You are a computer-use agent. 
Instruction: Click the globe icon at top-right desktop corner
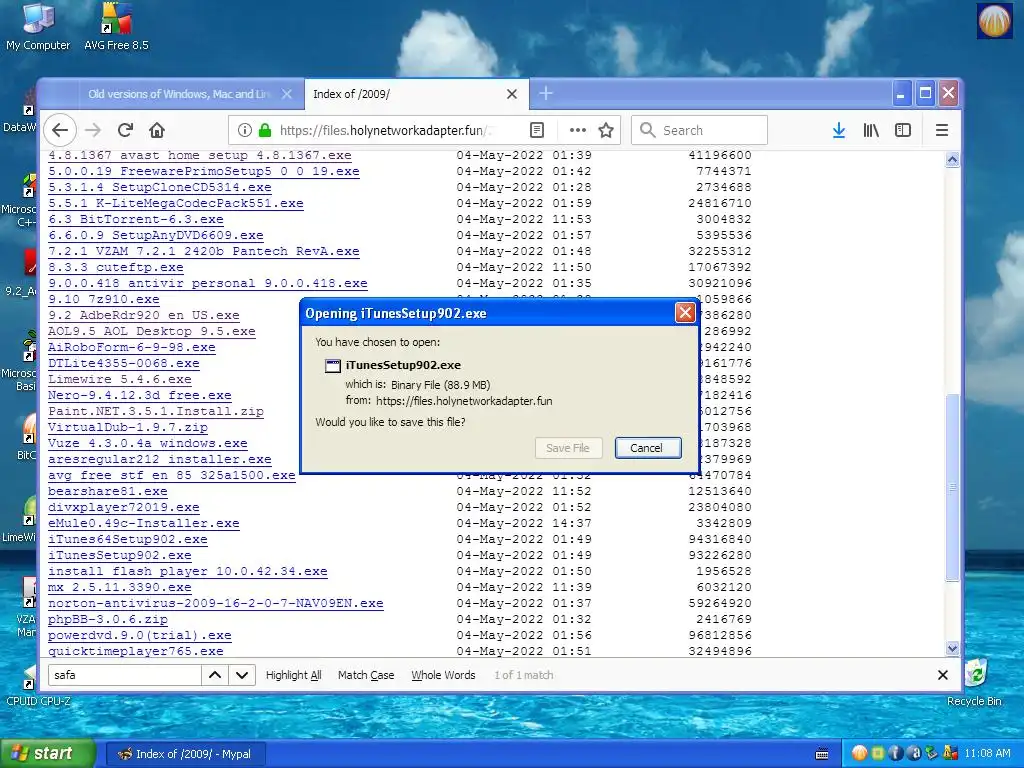pyautogui.click(x=993, y=21)
